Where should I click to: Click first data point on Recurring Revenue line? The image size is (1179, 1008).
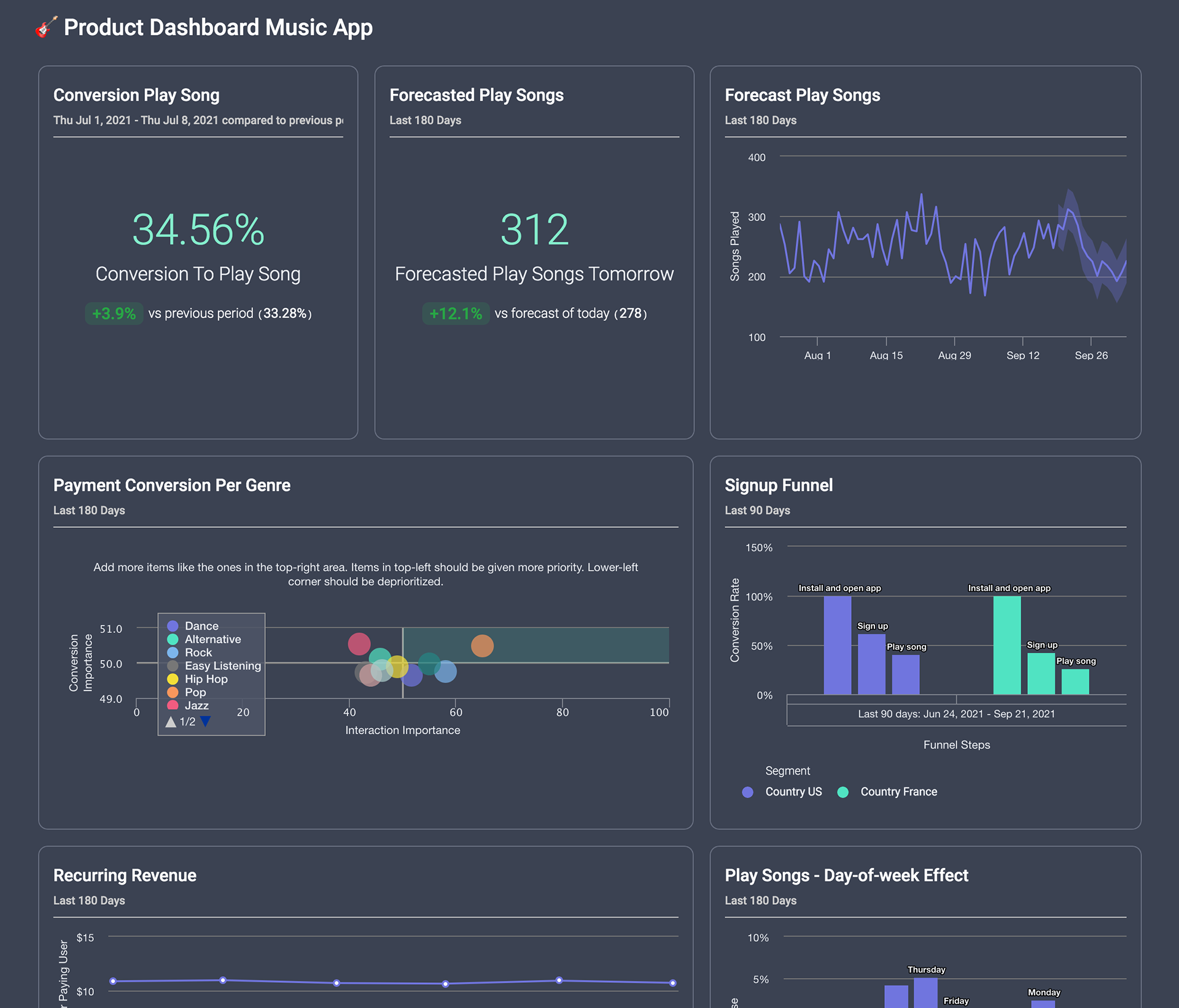click(113, 981)
